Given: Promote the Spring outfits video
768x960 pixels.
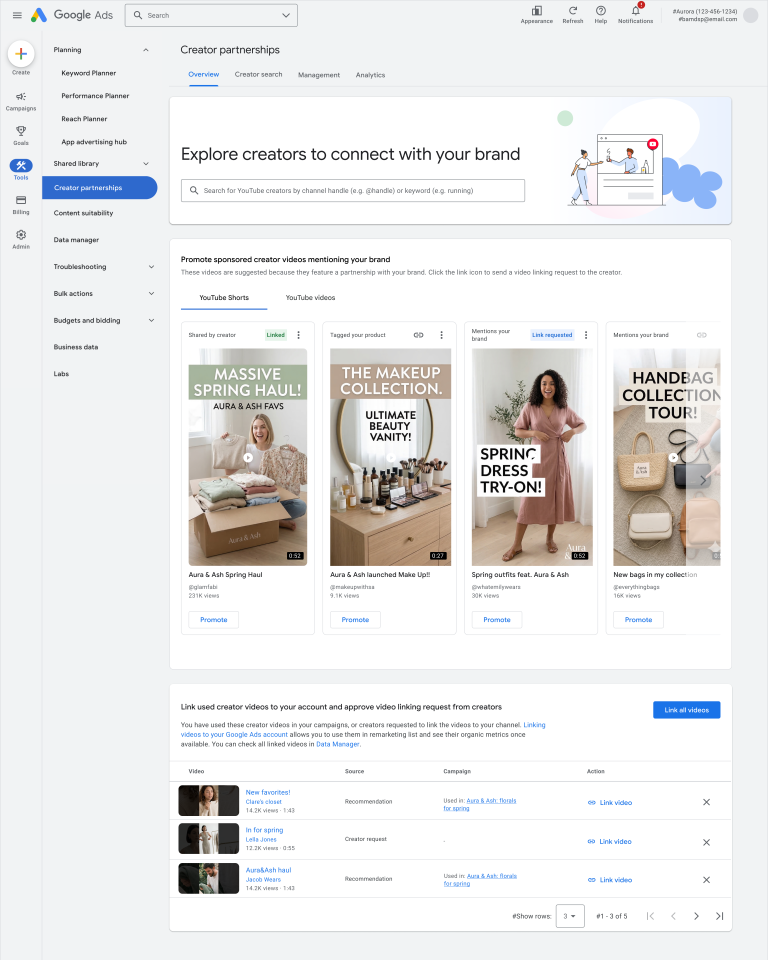Looking at the screenshot, I should point(497,620).
